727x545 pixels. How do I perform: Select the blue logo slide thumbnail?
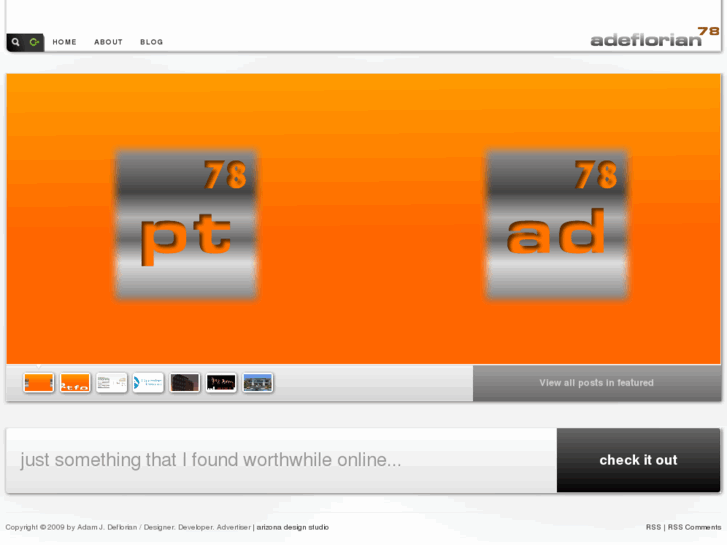click(148, 383)
